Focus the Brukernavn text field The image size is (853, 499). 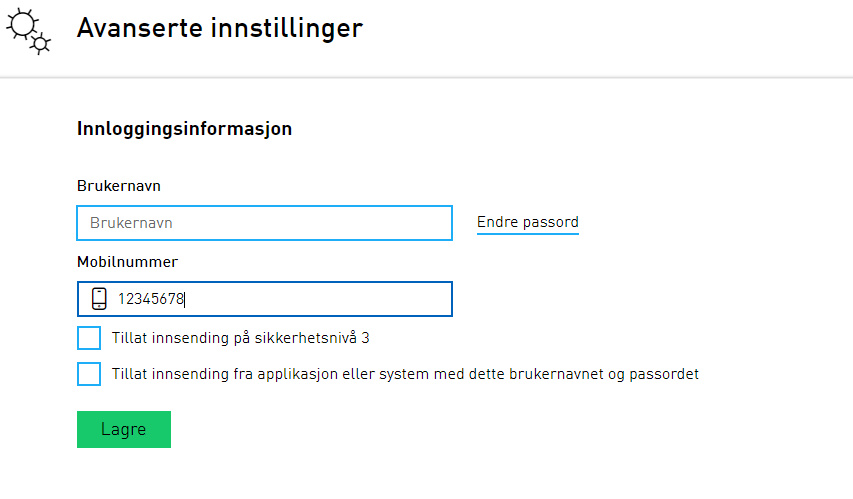click(264, 223)
